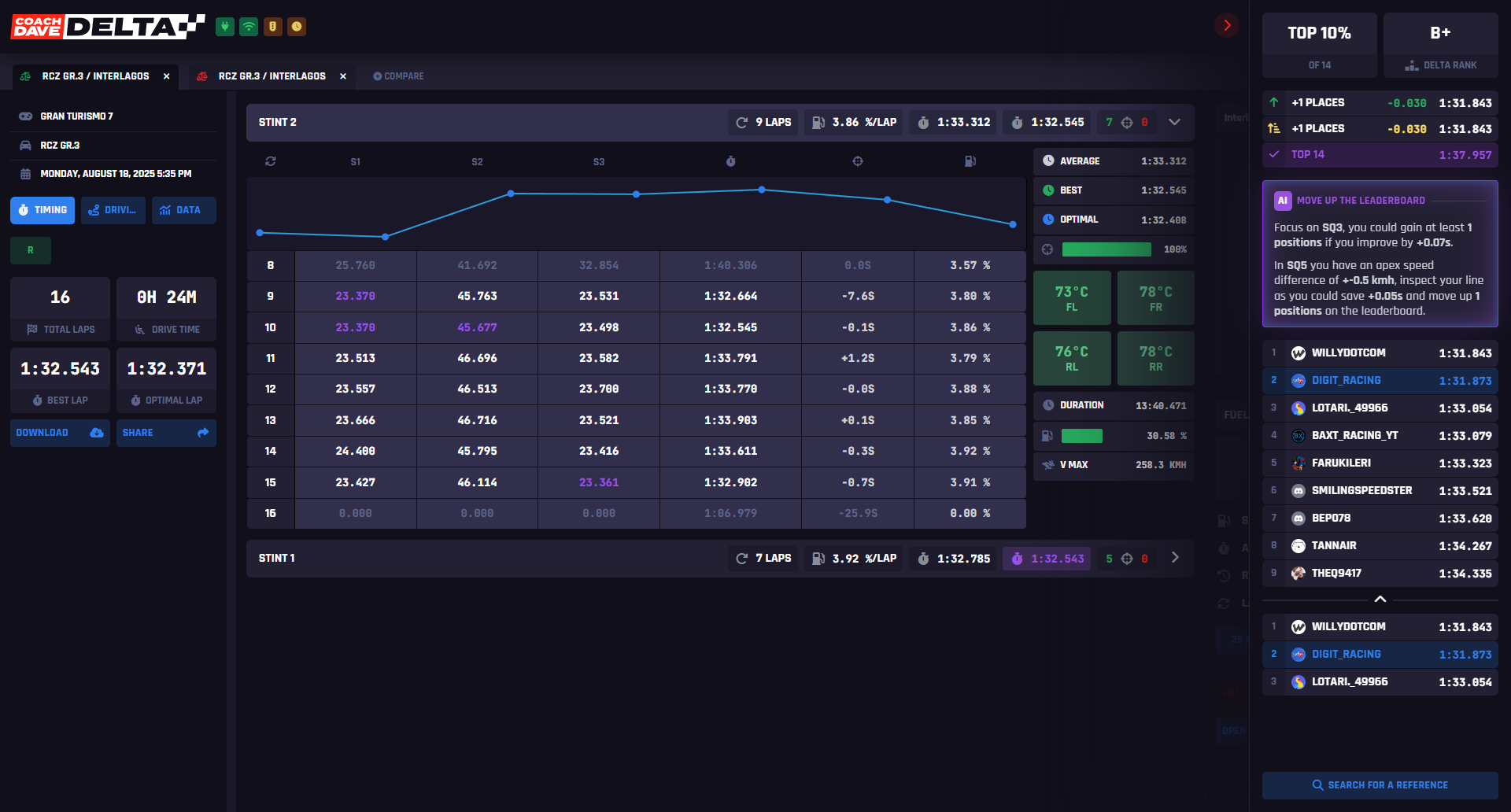The height and width of the screenshot is (812, 1511).
Task: Select DIGIT_RACING in the upper leaderboard
Action: [1380, 381]
